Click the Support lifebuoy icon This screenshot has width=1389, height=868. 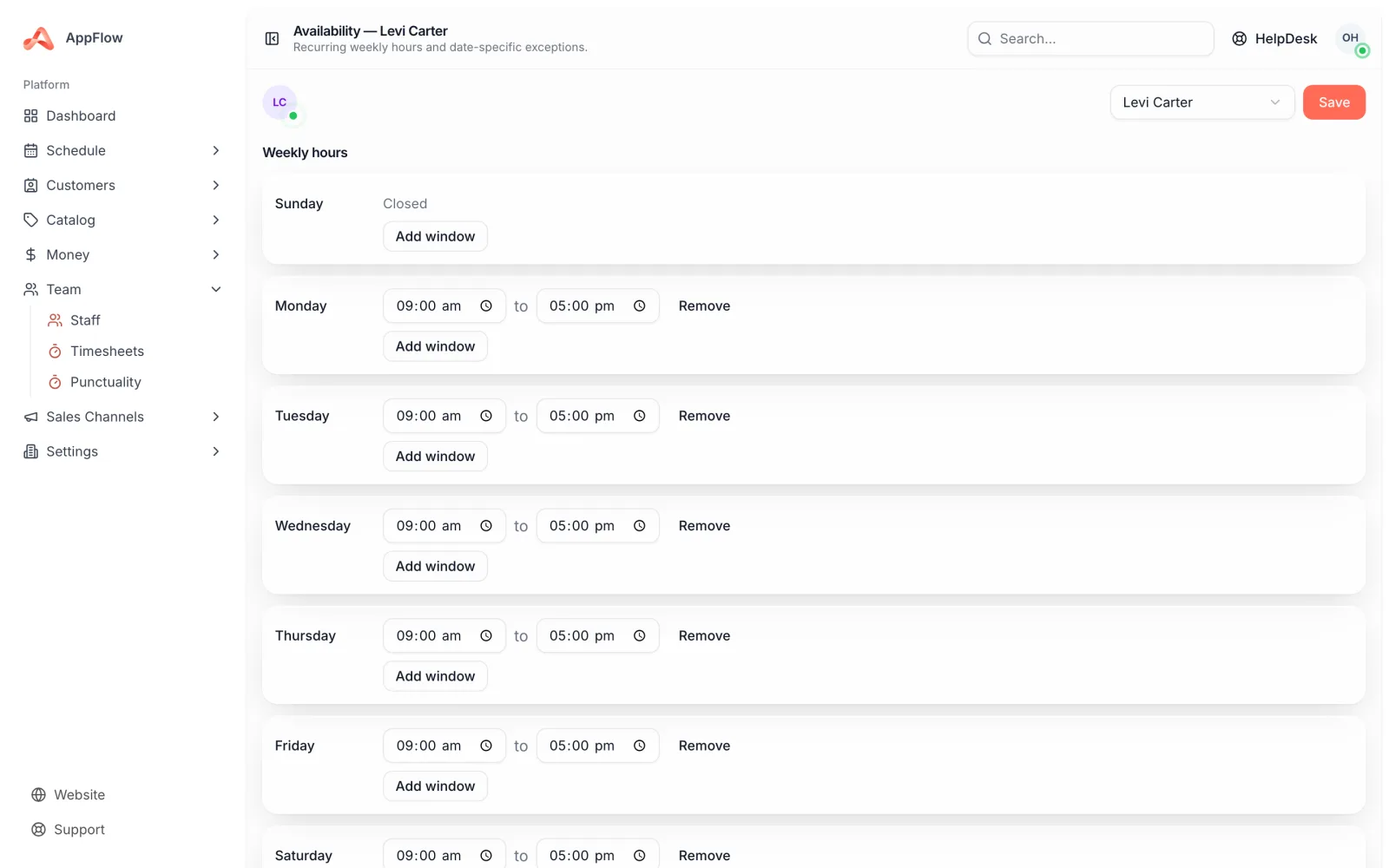pos(38,829)
